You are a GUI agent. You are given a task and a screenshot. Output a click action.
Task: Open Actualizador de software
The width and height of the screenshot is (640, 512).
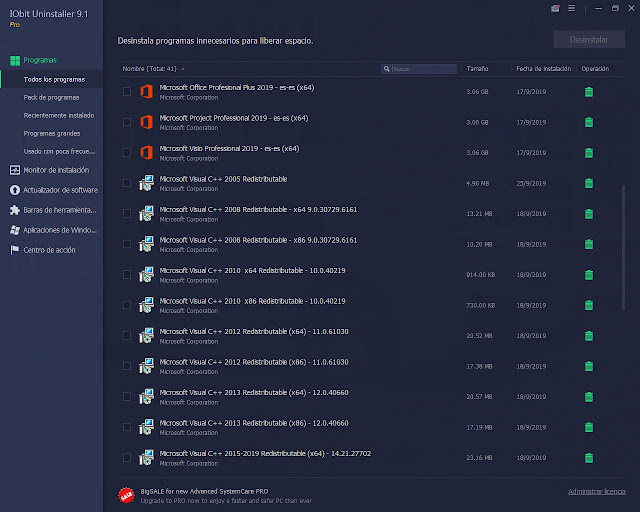[54, 190]
